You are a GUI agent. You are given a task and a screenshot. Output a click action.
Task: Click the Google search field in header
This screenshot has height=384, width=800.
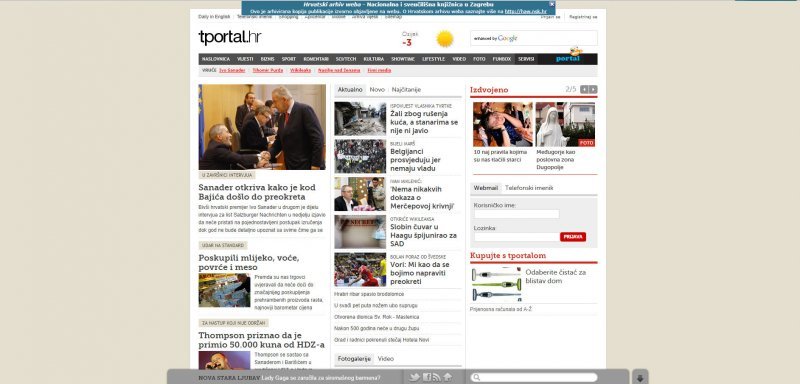[x=533, y=38]
